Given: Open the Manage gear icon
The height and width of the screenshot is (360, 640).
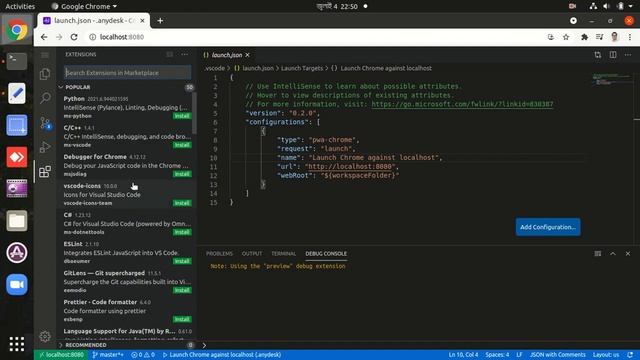Looking at the screenshot, I should click(x=45, y=336).
